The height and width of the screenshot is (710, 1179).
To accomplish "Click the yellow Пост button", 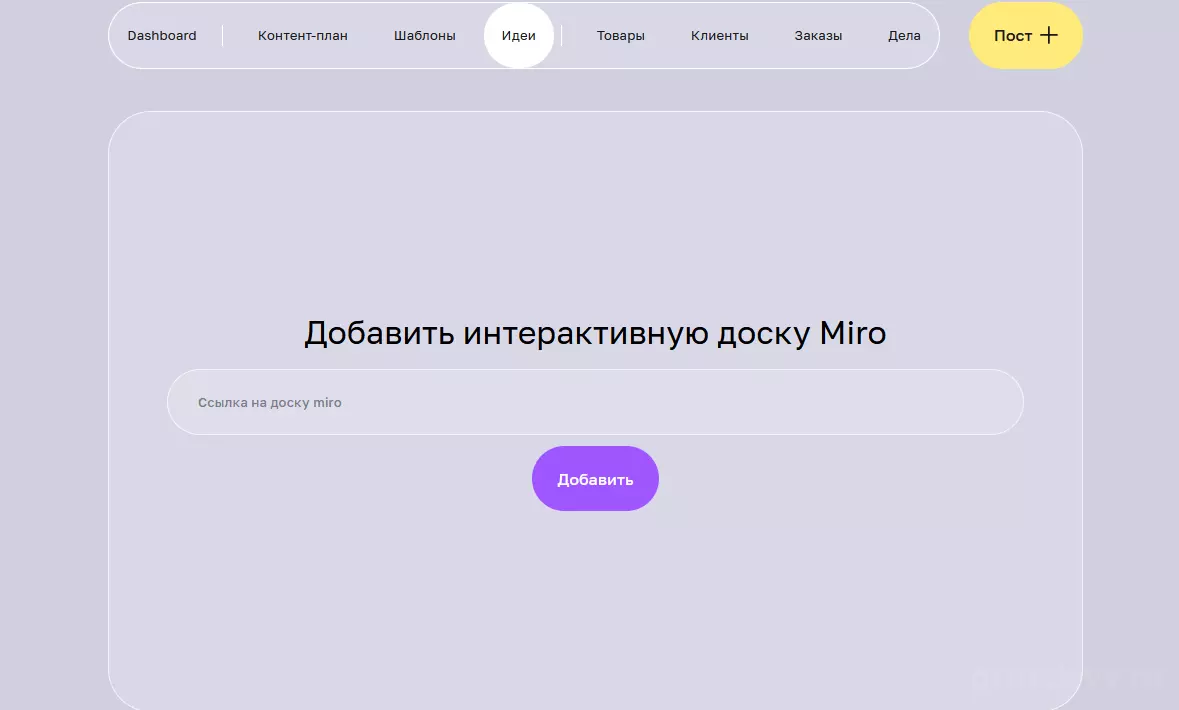I will point(1026,35).
